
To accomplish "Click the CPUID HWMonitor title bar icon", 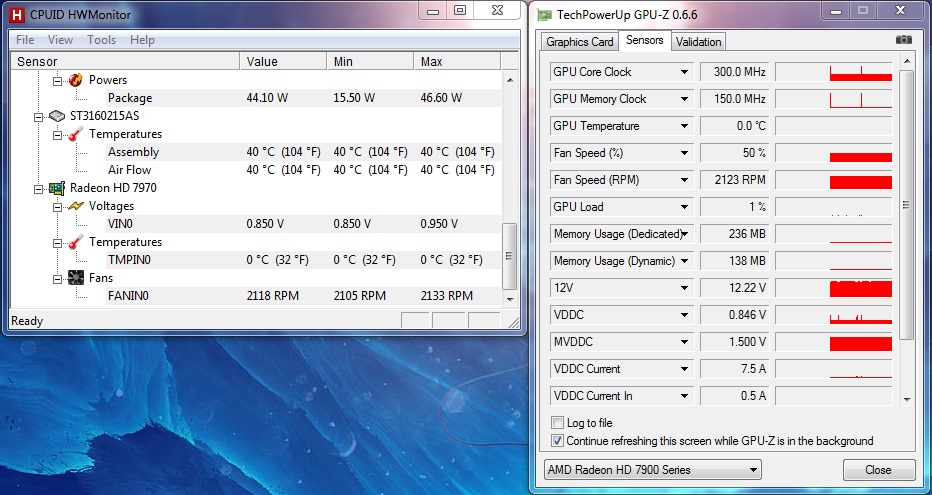I will [17, 14].
